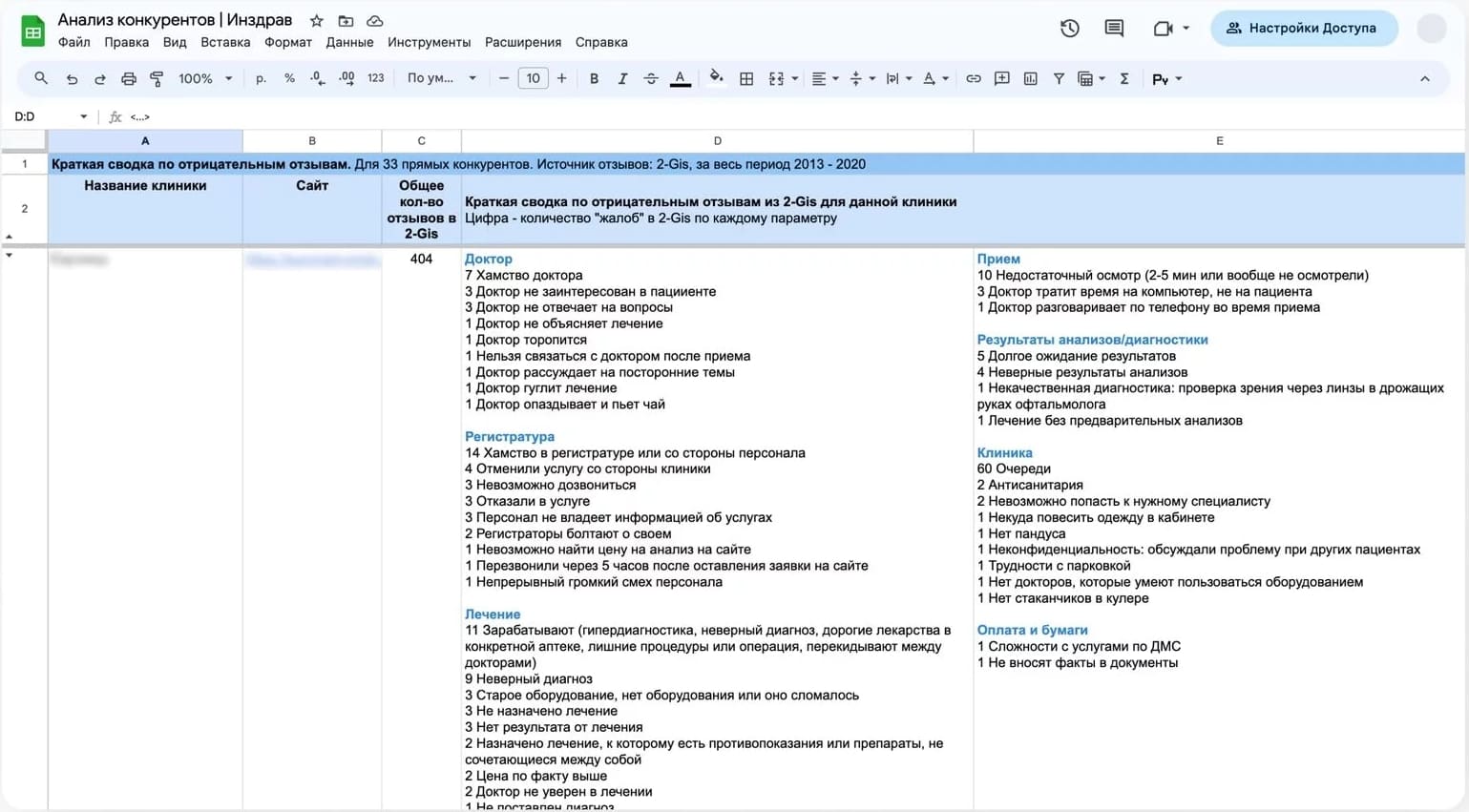Toggle italic formatting
Screen dimensions: 1469x812
622,79
